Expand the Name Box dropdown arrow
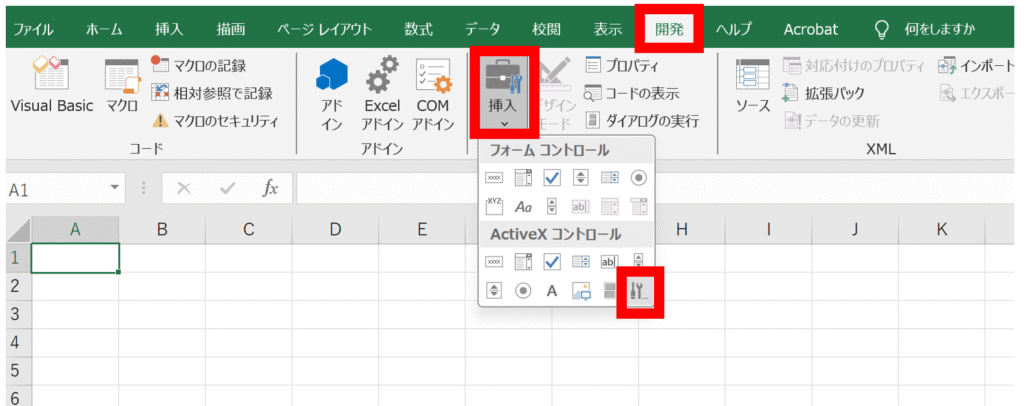The height and width of the screenshot is (406, 1024). 116,188
